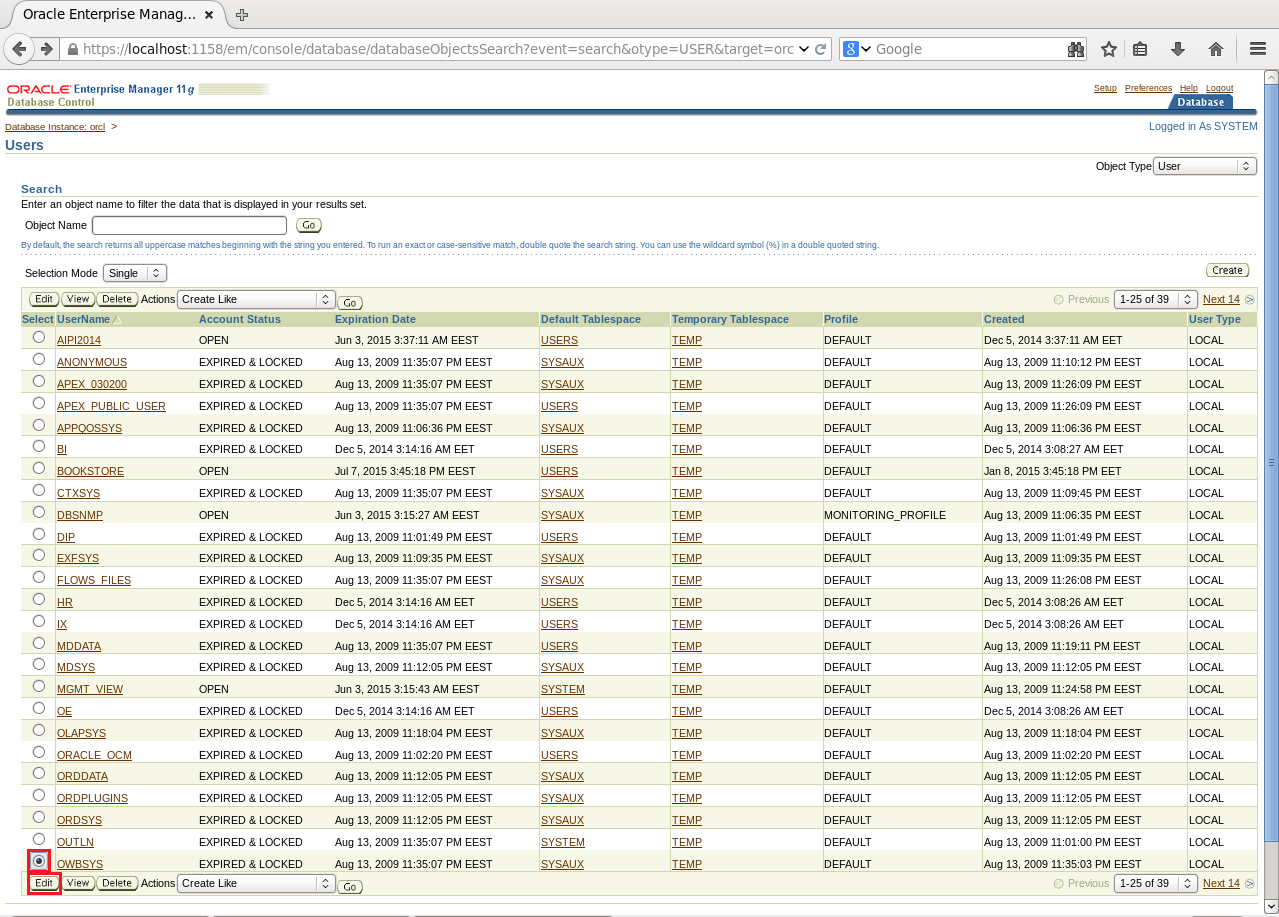Open the Object Type dropdown
Screen dimensions: 1279x917
(1205, 166)
